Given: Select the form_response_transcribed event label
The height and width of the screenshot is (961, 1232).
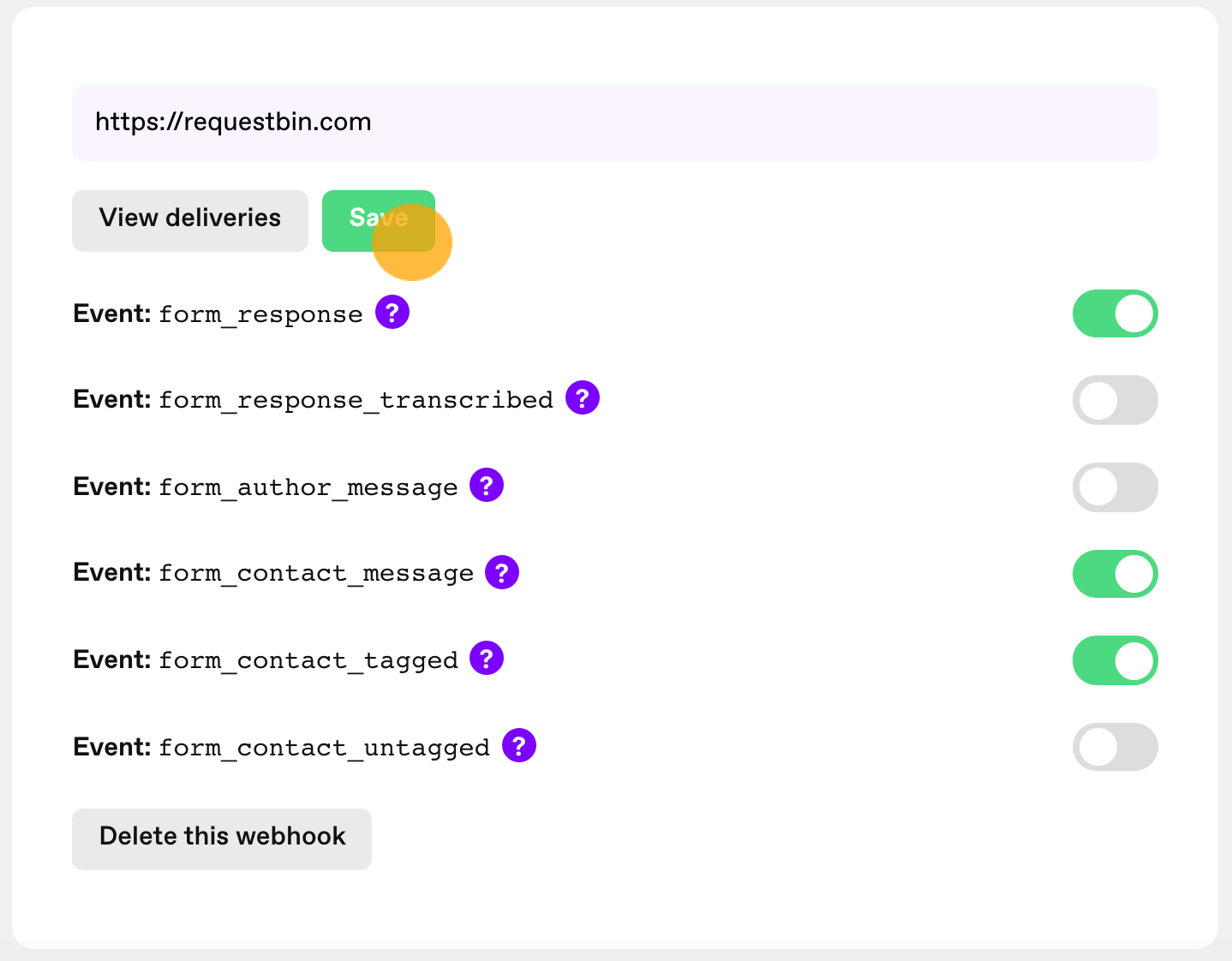Looking at the screenshot, I should click(314, 400).
